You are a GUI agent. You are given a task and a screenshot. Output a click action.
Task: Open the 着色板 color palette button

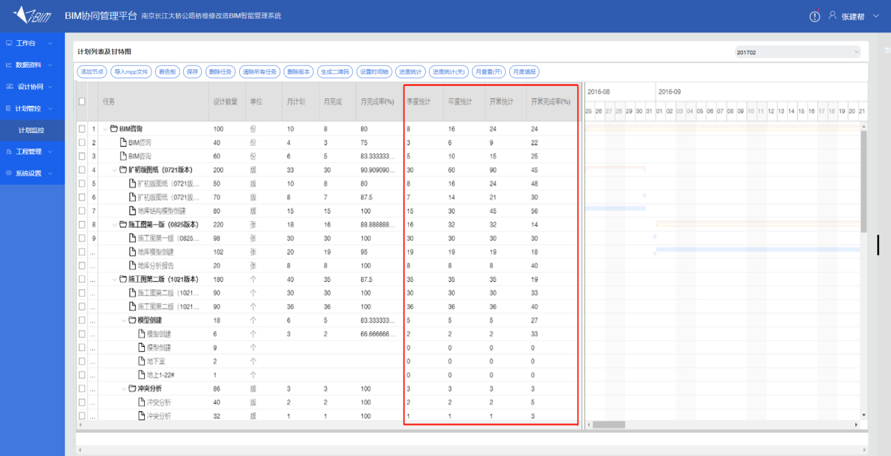pos(168,72)
